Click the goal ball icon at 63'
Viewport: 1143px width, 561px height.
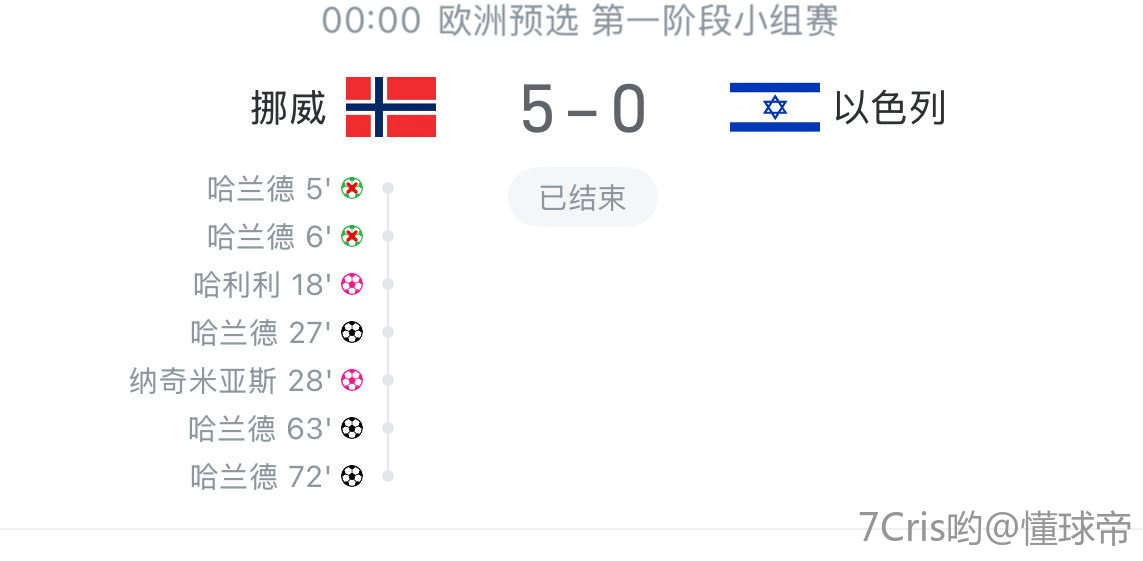click(x=351, y=428)
